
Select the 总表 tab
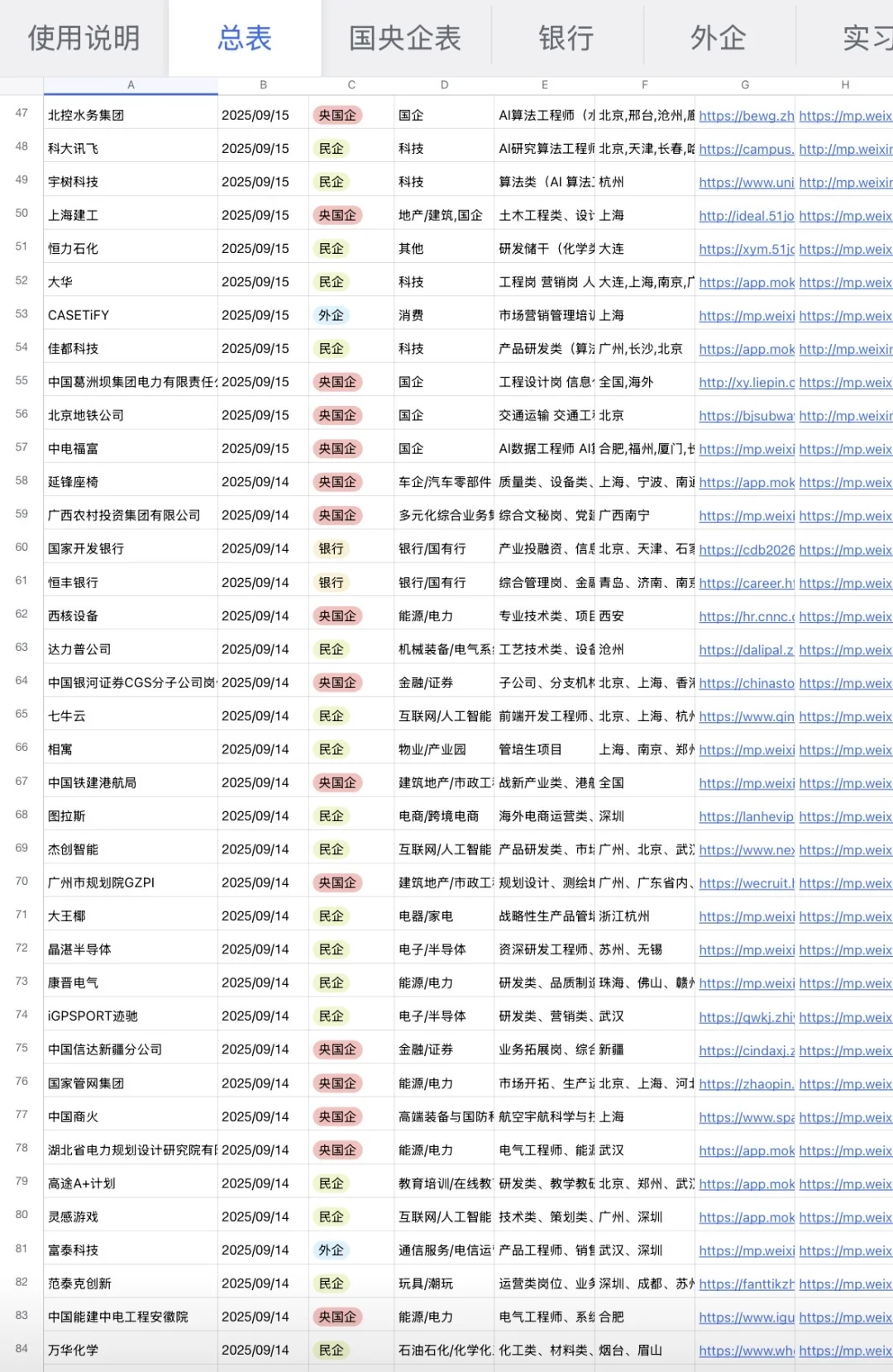point(245,38)
